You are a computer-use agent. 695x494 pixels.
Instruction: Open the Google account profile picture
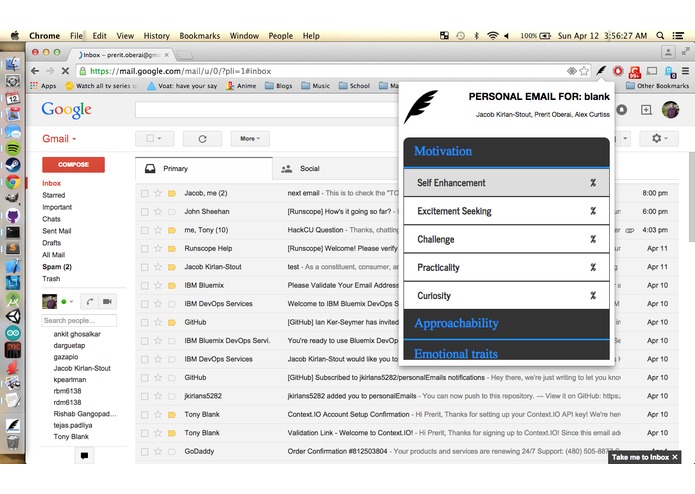pyautogui.click(x=670, y=109)
